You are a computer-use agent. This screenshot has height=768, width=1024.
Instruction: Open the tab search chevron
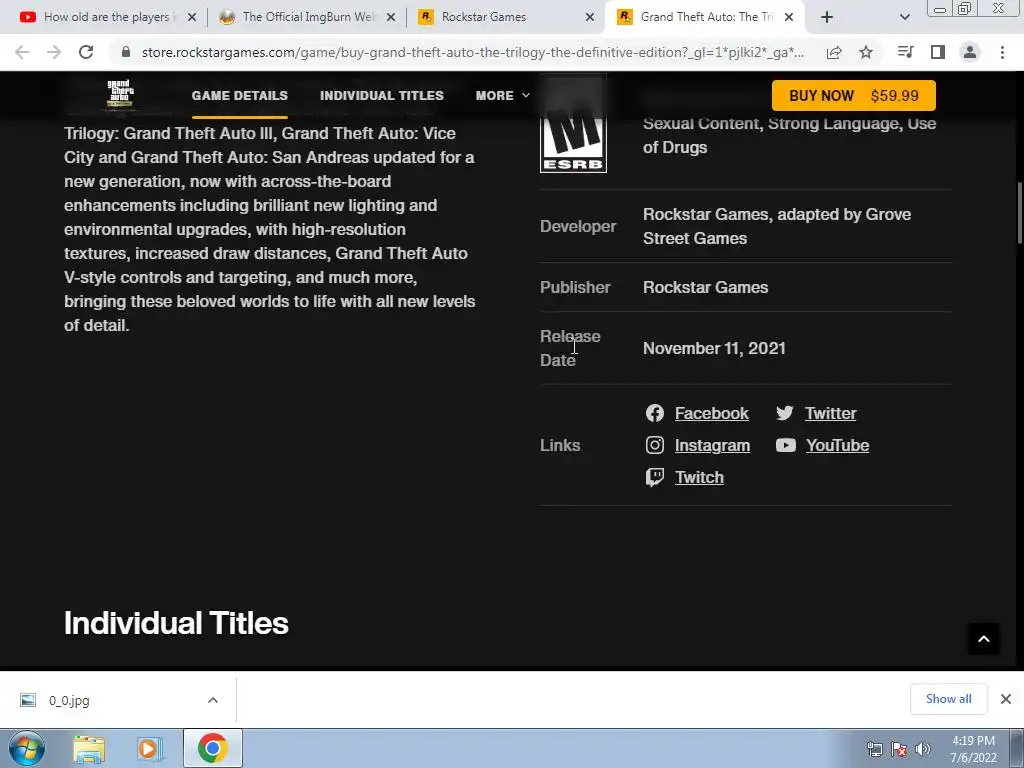click(x=904, y=17)
